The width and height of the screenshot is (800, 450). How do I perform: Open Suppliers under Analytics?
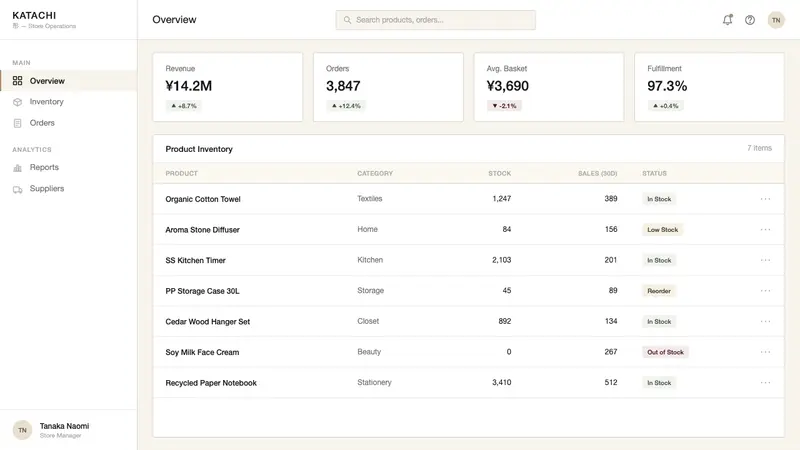(x=68, y=189)
